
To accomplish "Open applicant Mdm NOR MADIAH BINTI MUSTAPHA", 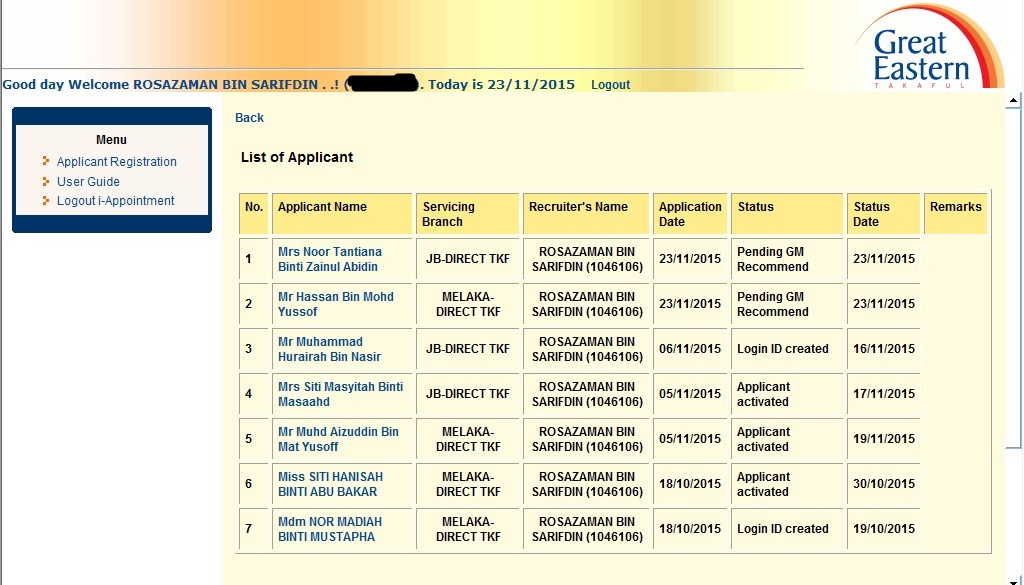I will 330,529.
